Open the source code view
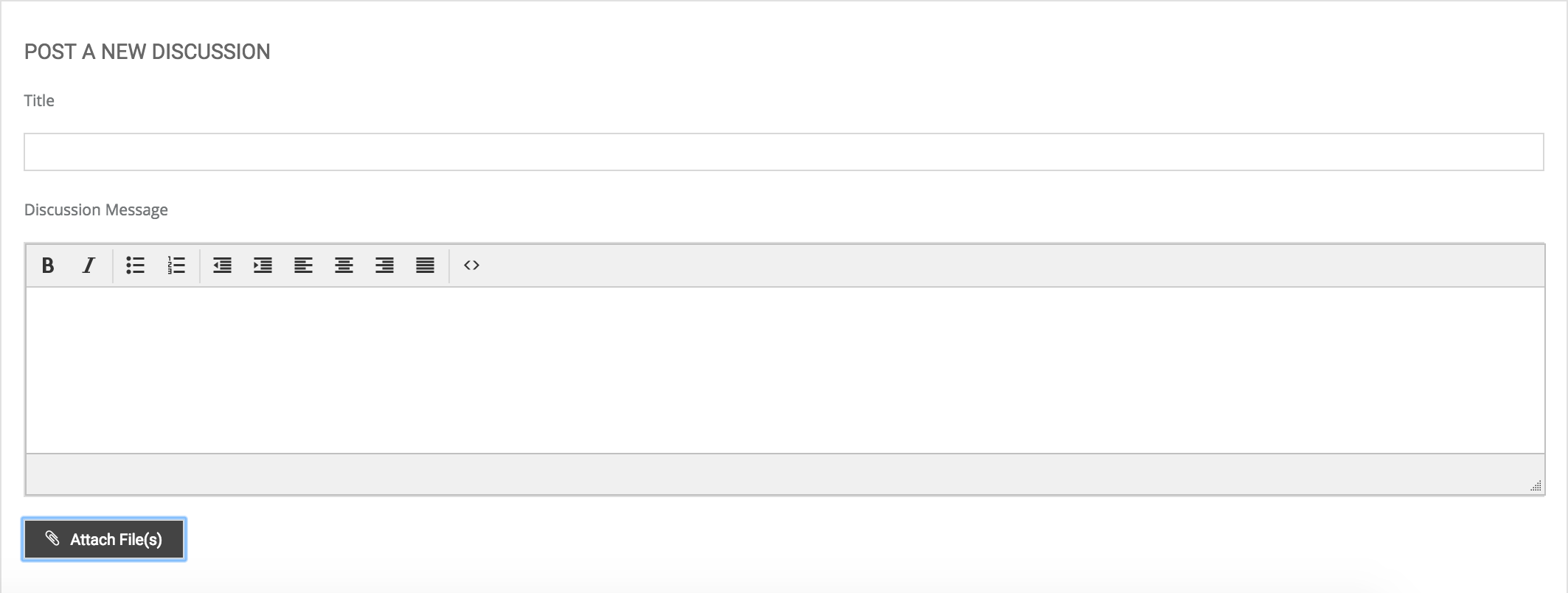Image resolution: width=1568 pixels, height=593 pixels. [x=472, y=266]
